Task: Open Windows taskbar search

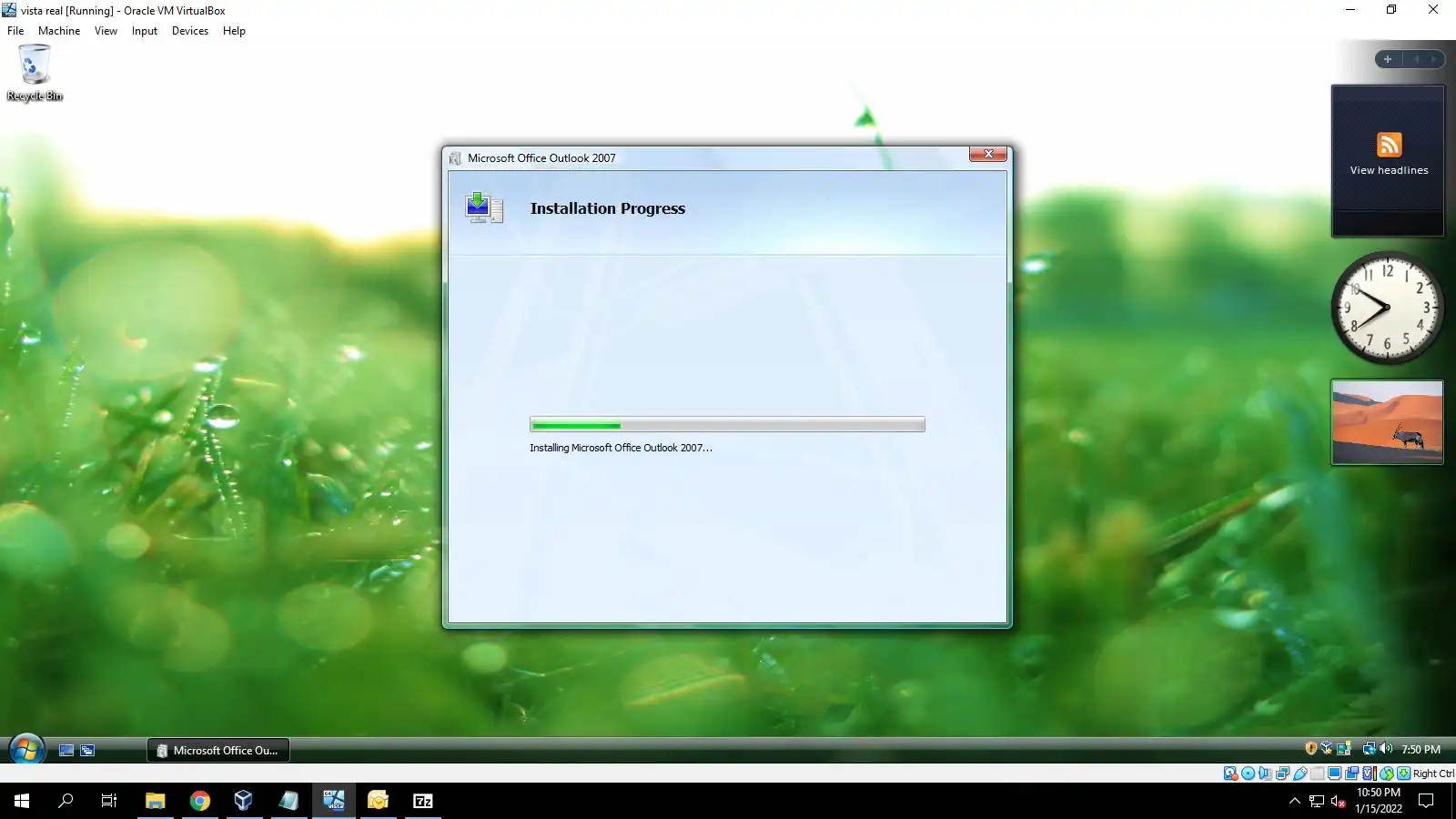Action: pyautogui.click(x=66, y=801)
